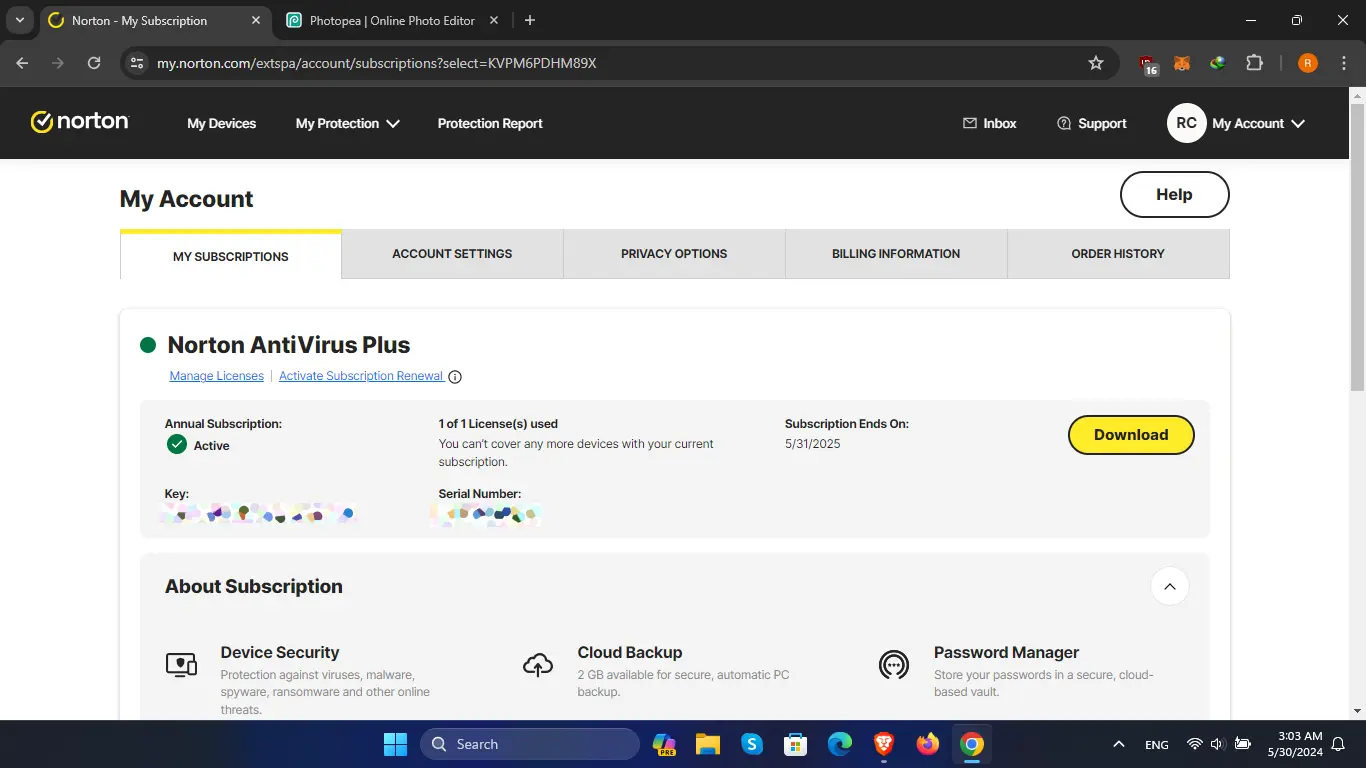1366x768 pixels.
Task: Click the RC profile avatar
Action: (1186, 123)
